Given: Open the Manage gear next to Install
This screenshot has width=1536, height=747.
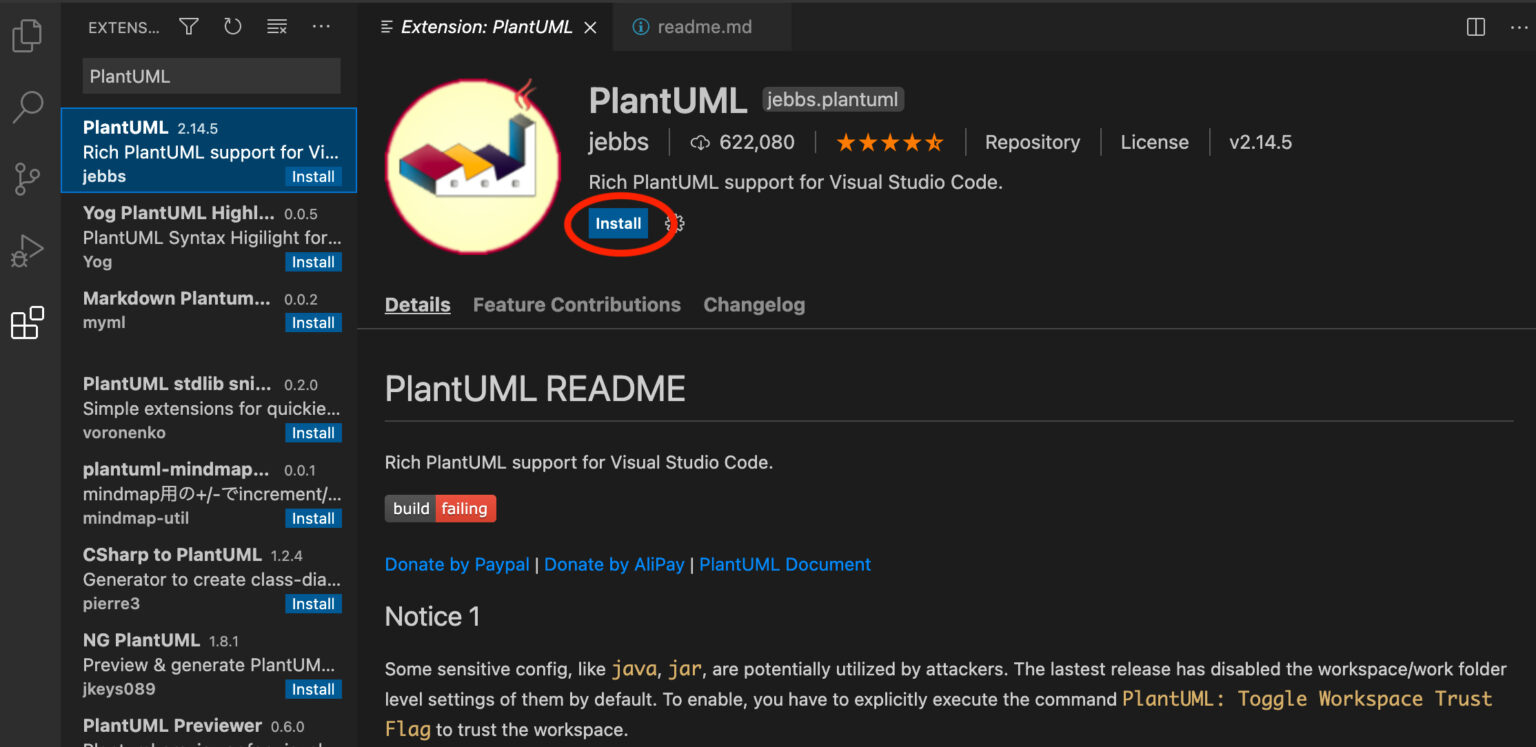Looking at the screenshot, I should [673, 223].
